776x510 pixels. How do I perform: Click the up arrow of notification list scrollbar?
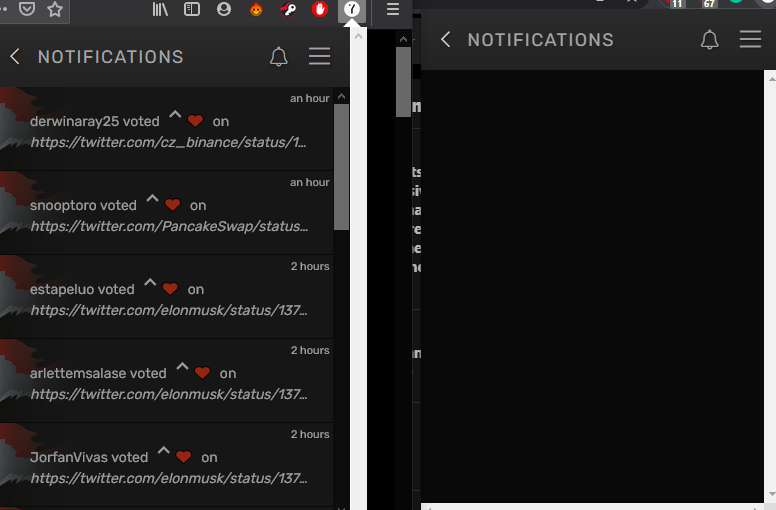point(341,96)
